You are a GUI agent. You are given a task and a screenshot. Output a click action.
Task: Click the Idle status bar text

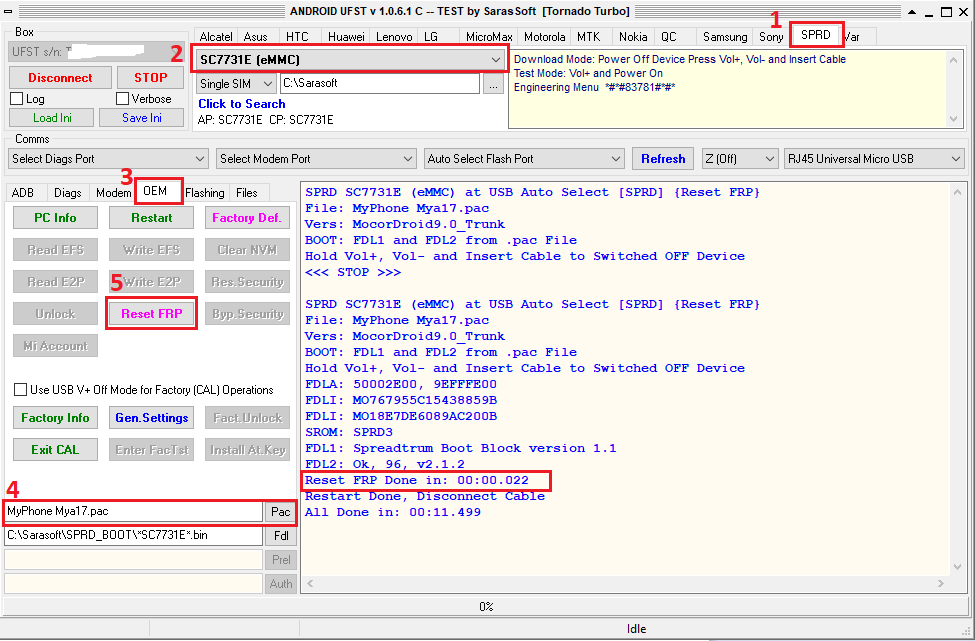point(637,629)
